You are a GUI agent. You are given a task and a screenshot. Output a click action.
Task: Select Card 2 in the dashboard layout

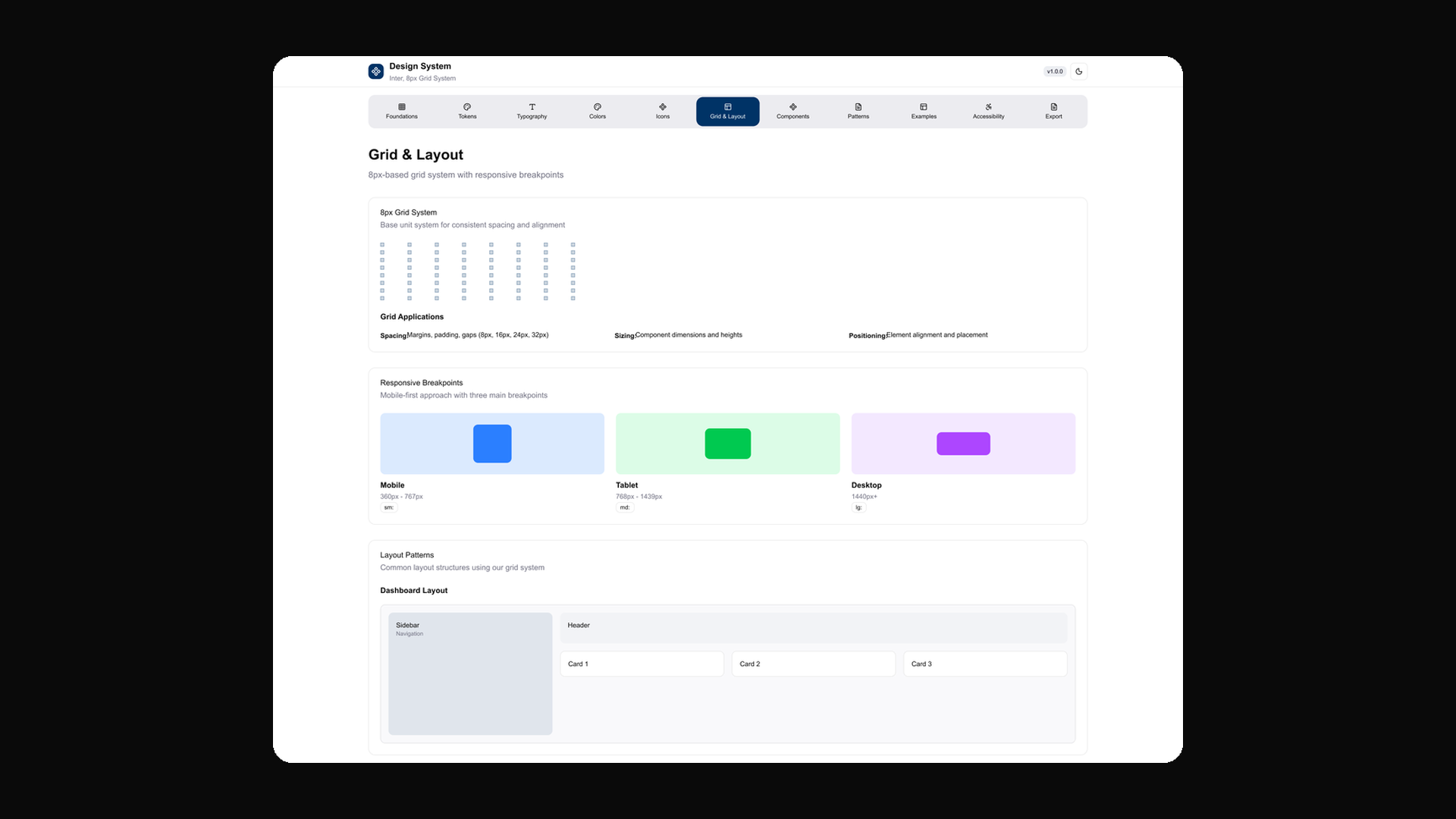[814, 664]
